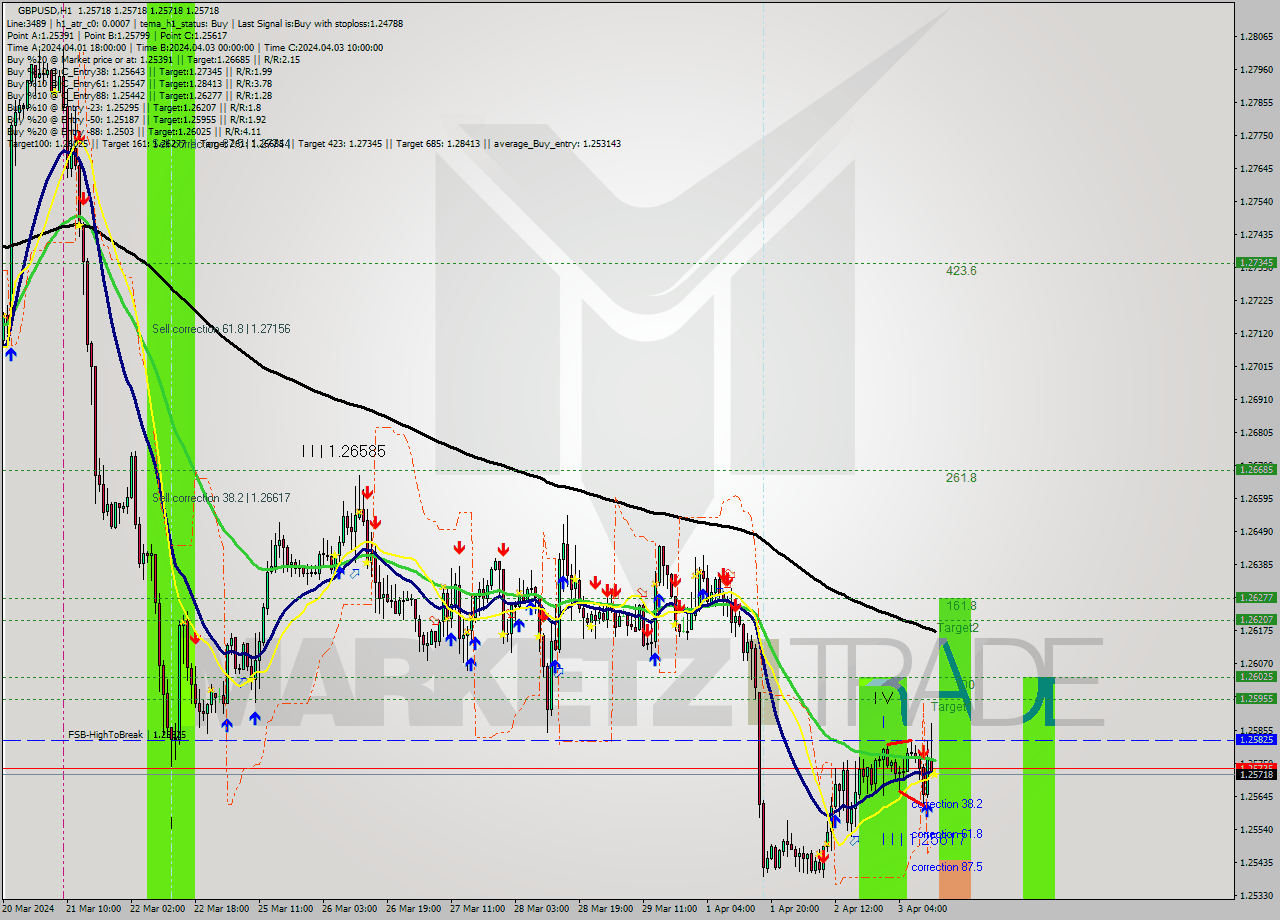This screenshot has width=1280, height=920.
Task: Click the orange rectangle below correction 87.5
Action: [954, 879]
